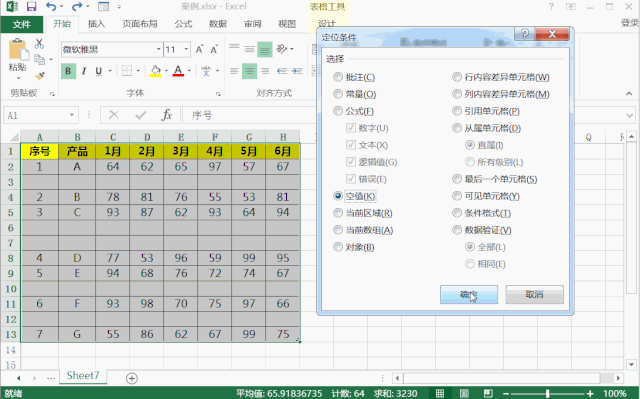The image size is (640, 399).
Task: Click the zoom slider handle
Action: [x=547, y=393]
